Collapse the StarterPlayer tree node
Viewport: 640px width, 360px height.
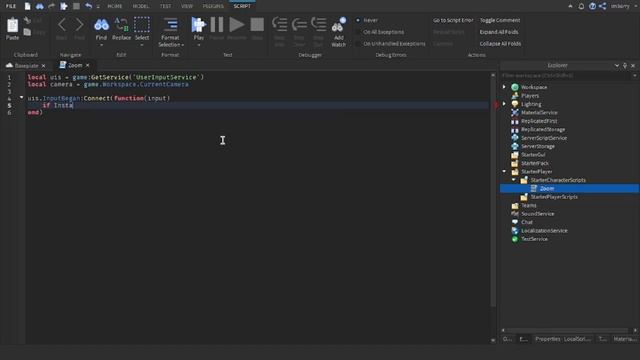click(504, 171)
